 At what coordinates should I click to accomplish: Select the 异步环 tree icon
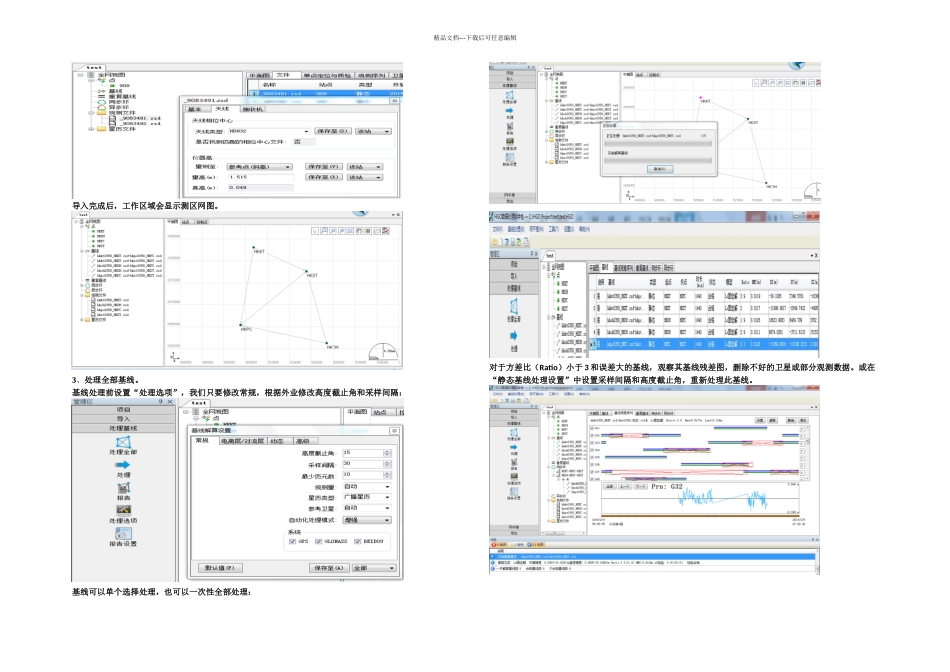[x=101, y=108]
